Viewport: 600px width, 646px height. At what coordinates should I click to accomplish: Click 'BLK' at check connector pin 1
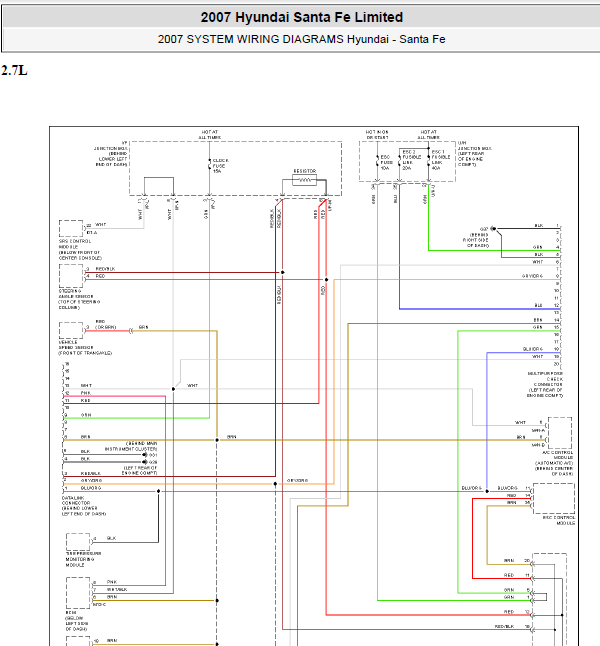[539, 225]
